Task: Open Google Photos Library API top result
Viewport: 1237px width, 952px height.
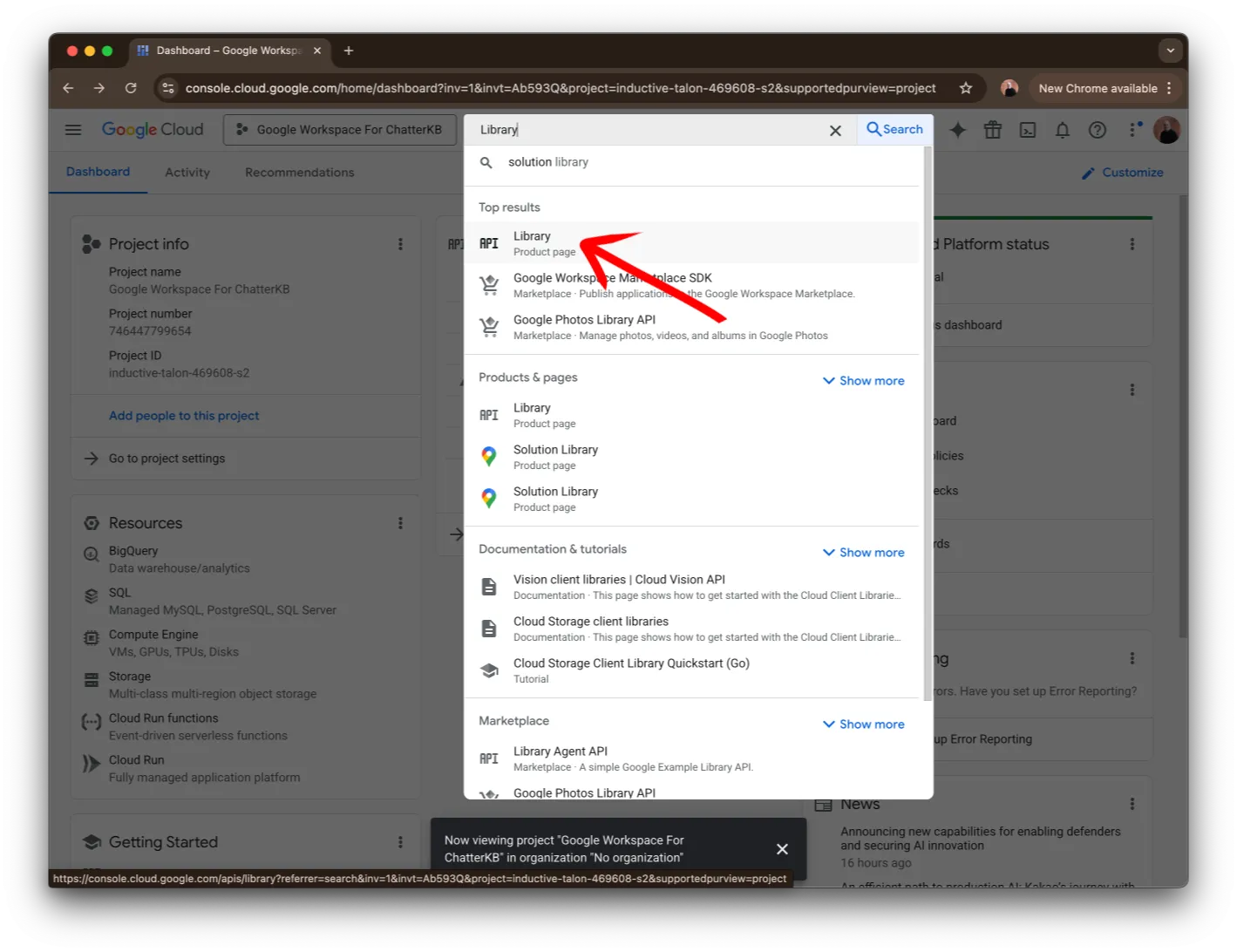Action: coord(692,327)
